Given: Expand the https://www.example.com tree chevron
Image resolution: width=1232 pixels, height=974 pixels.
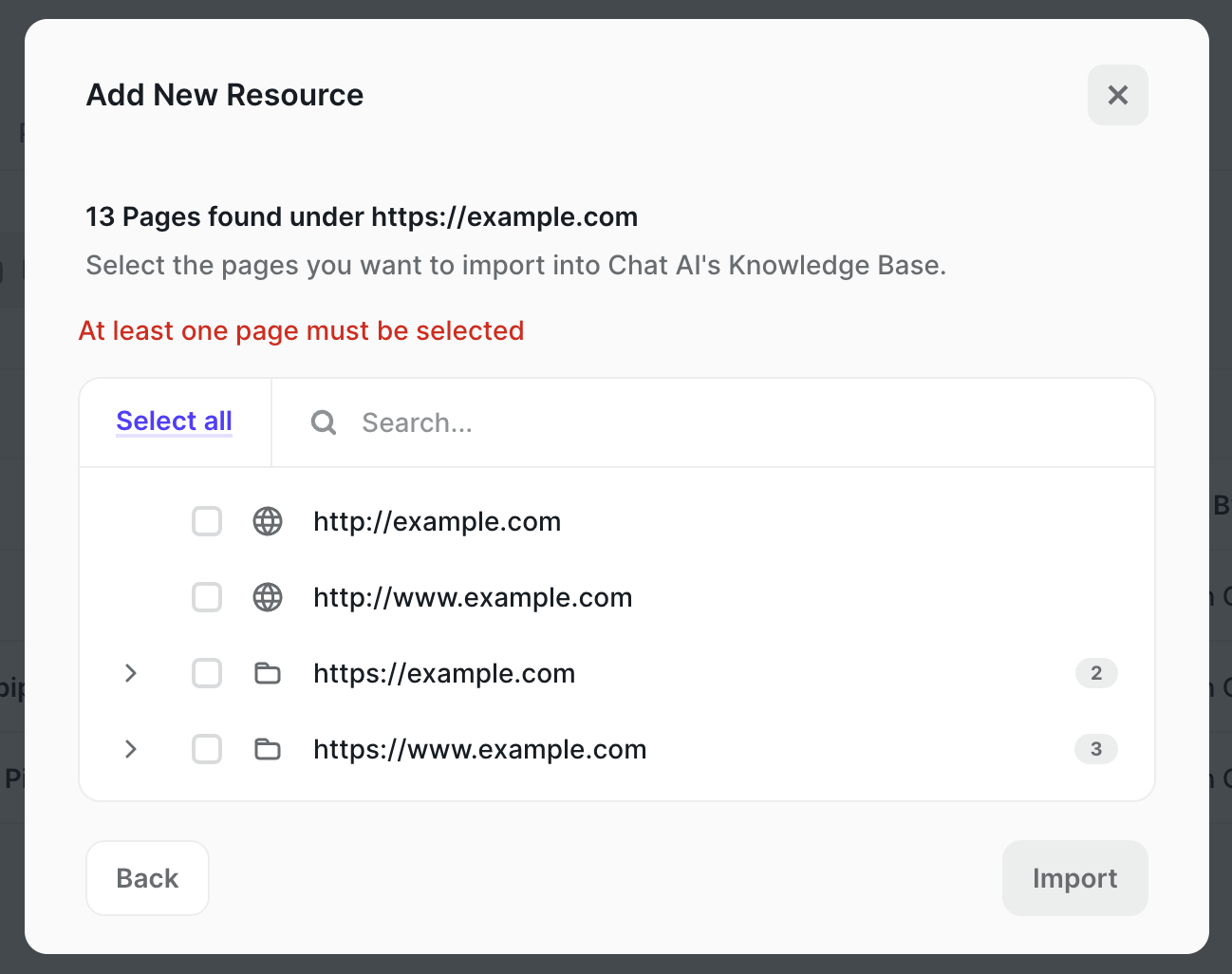Looking at the screenshot, I should point(131,749).
